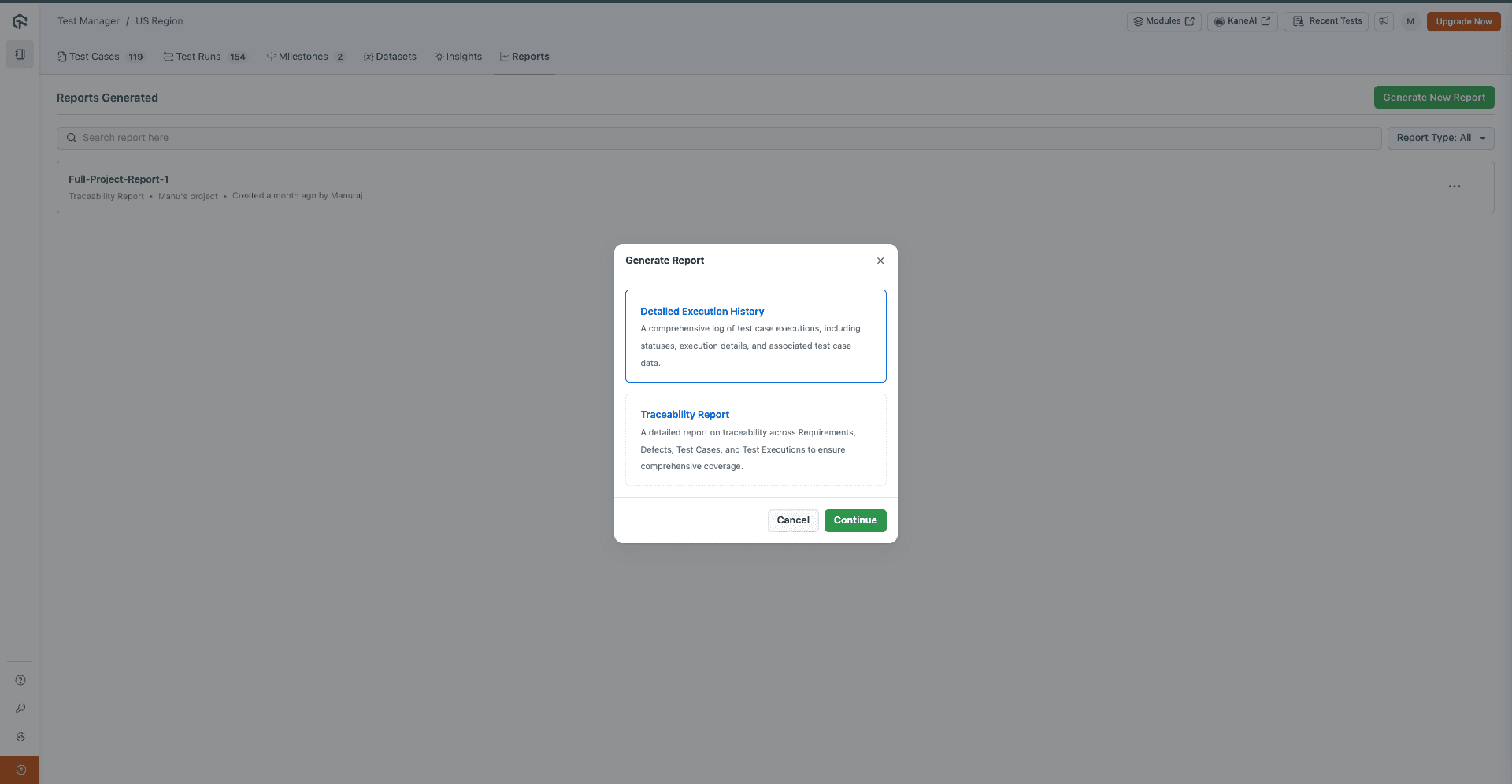Screen dimensions: 1512x784
Task: Select the Traceability Report option
Action: (755, 439)
